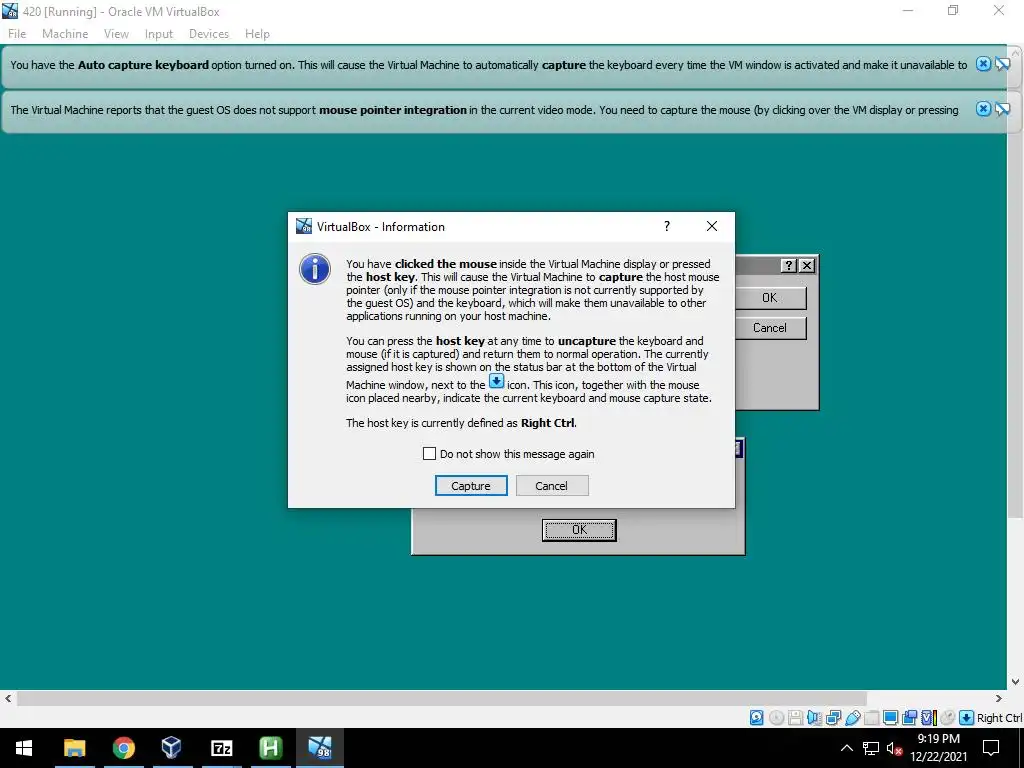Click the lower guest OK button
The height and width of the screenshot is (768, 1024).
579,530
